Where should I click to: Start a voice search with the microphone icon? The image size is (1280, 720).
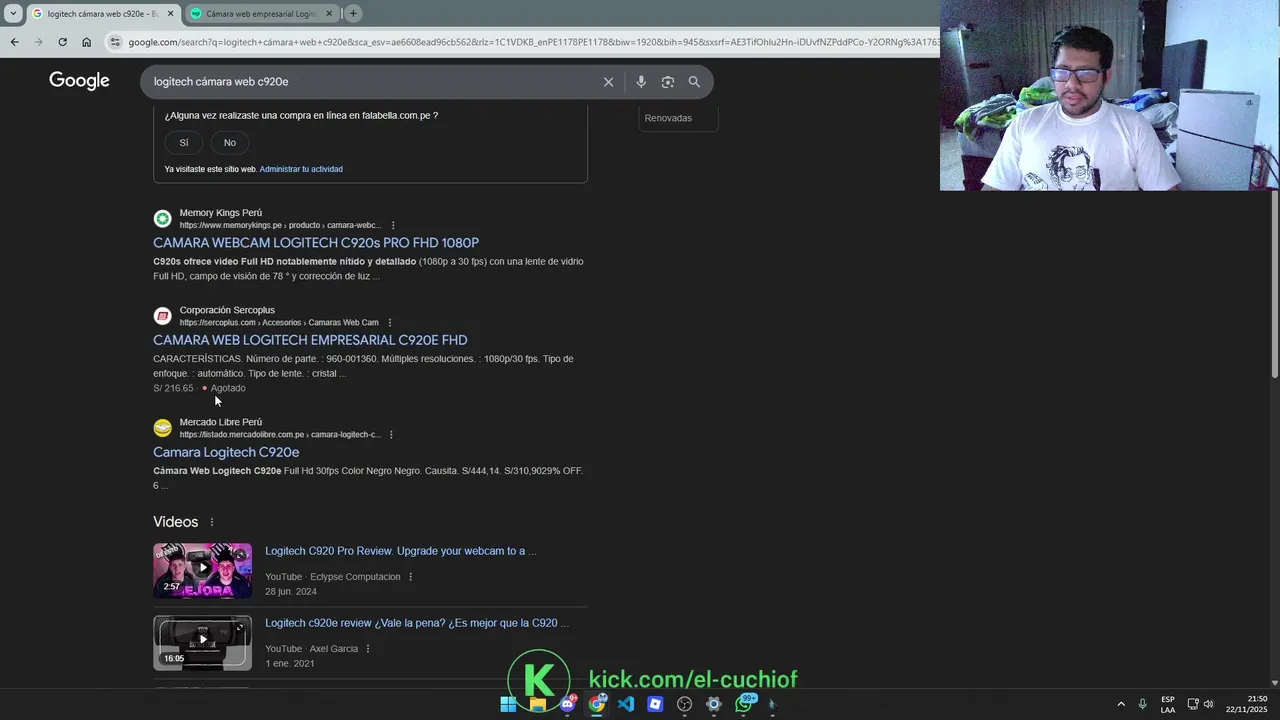(x=641, y=82)
